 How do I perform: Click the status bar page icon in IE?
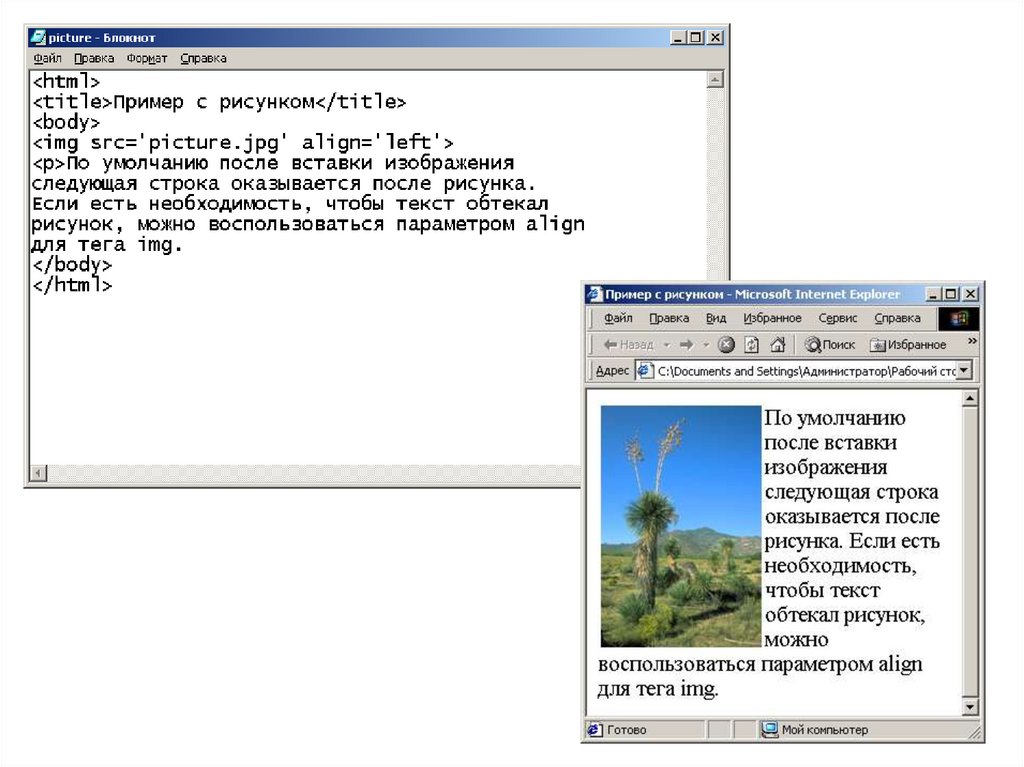coord(594,730)
